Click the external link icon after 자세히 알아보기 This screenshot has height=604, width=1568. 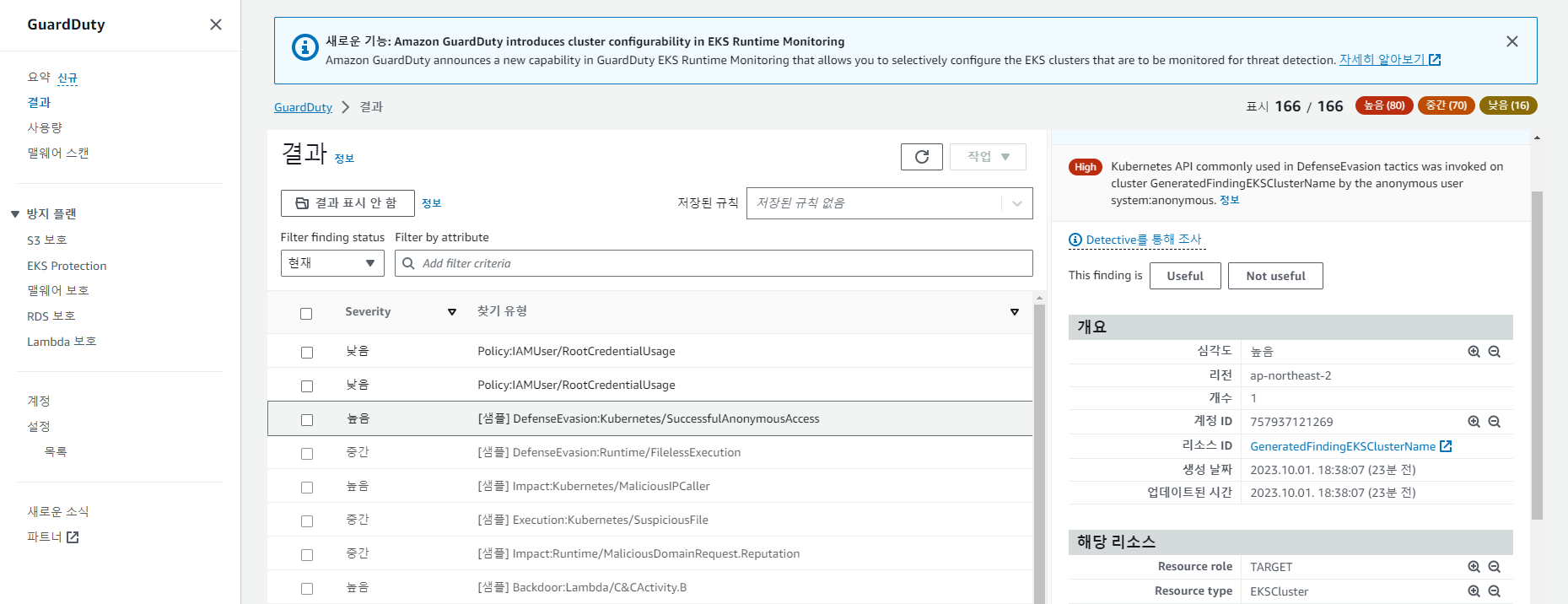point(1435,60)
